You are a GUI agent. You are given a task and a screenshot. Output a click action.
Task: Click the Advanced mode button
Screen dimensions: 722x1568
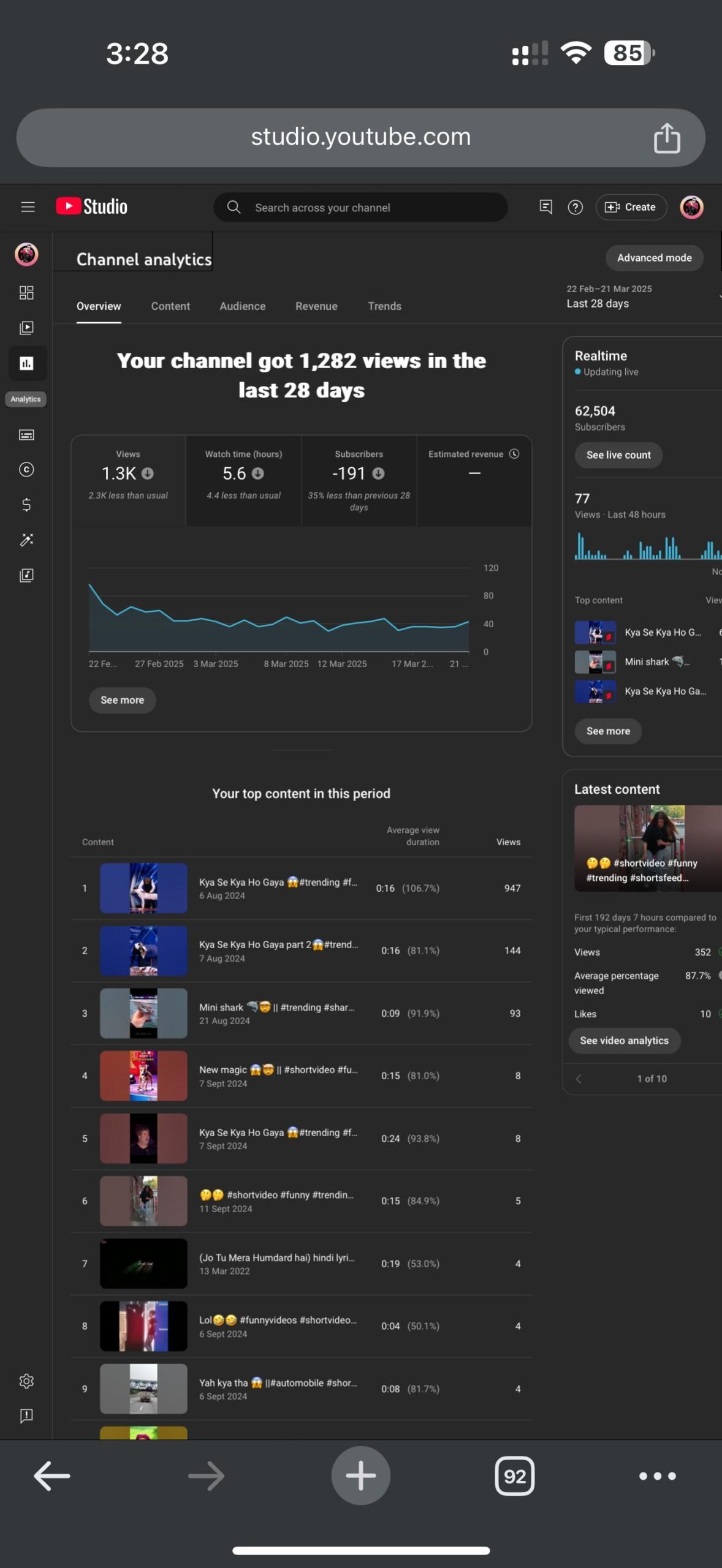654,258
